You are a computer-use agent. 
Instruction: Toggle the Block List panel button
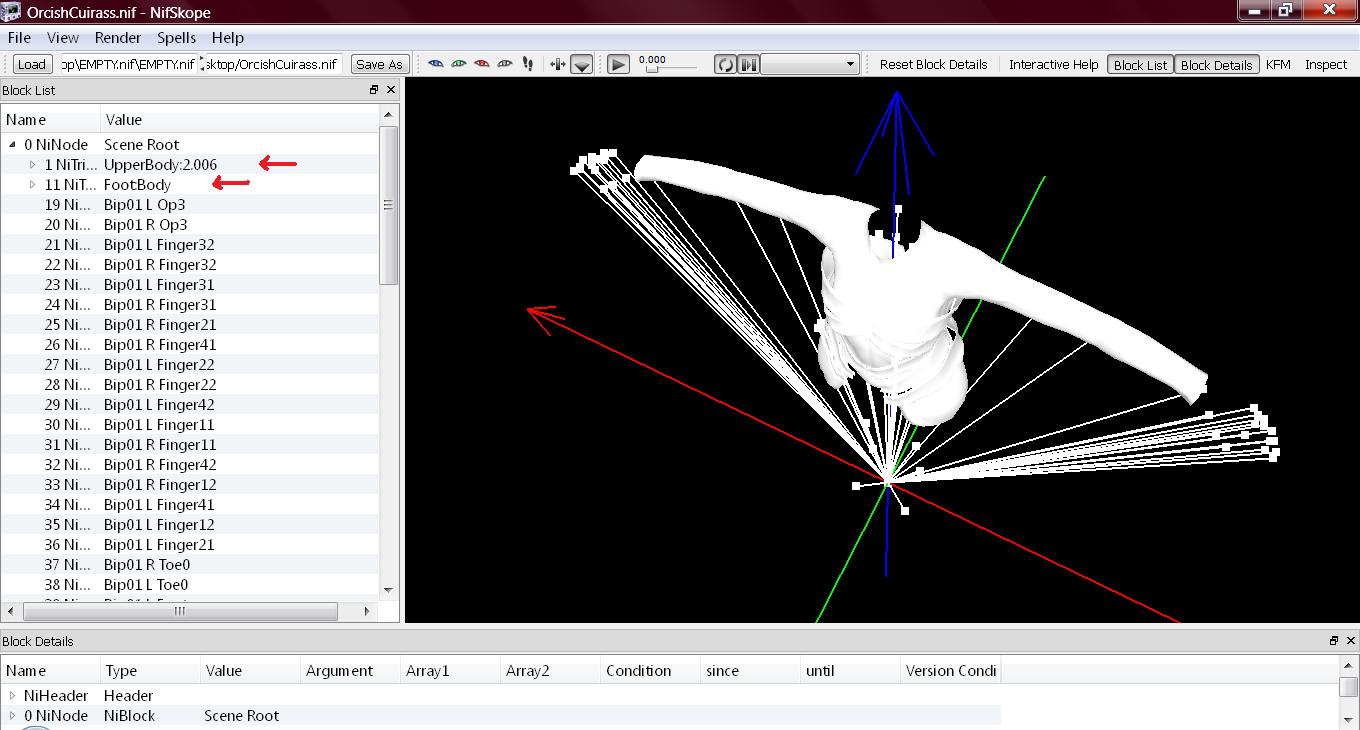(x=1140, y=65)
